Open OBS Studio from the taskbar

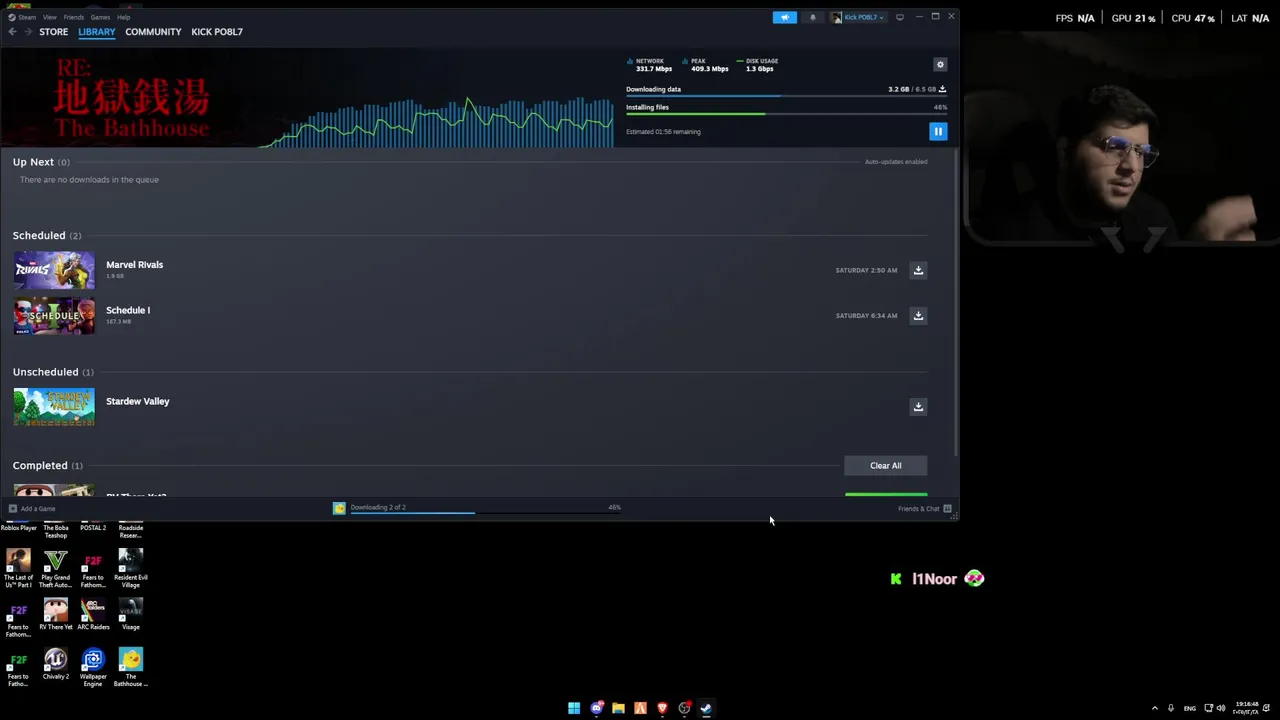[684, 708]
